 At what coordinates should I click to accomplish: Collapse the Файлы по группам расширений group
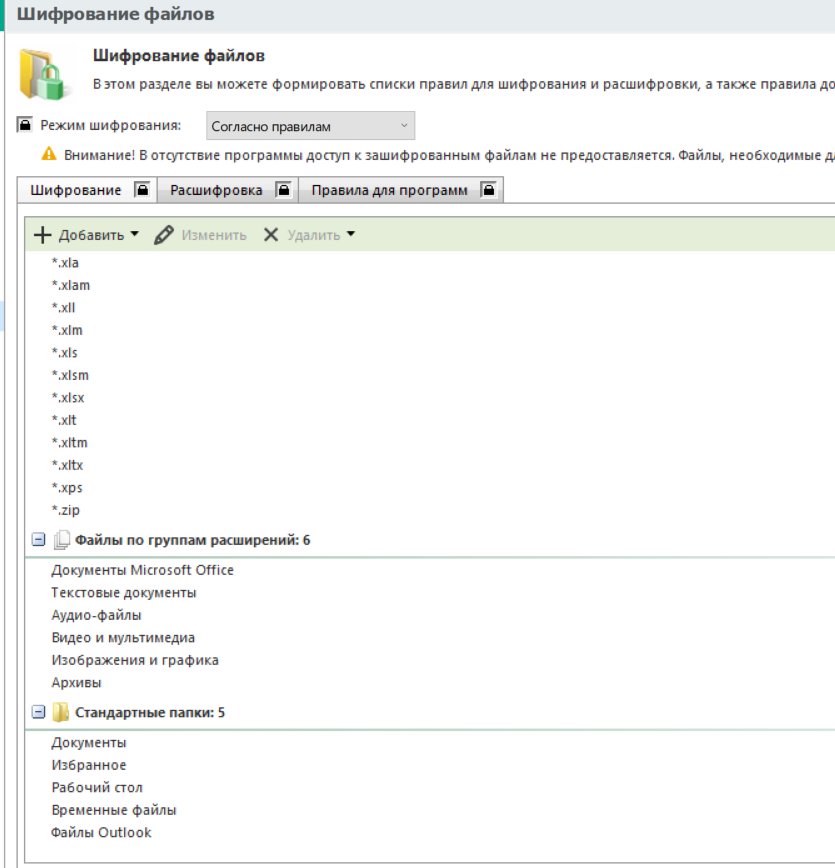click(38, 539)
